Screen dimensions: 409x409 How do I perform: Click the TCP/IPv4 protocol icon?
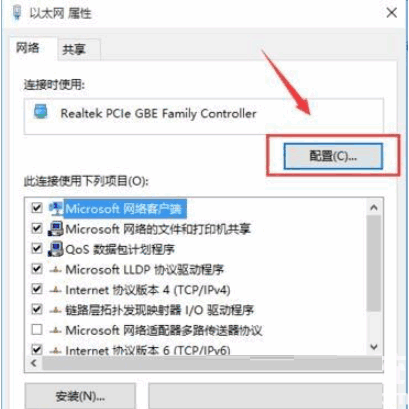[x=55, y=290]
